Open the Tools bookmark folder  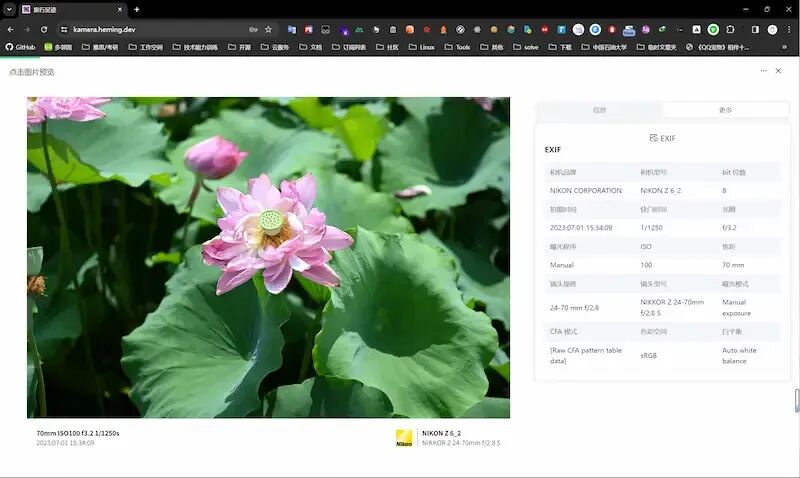[x=457, y=47]
